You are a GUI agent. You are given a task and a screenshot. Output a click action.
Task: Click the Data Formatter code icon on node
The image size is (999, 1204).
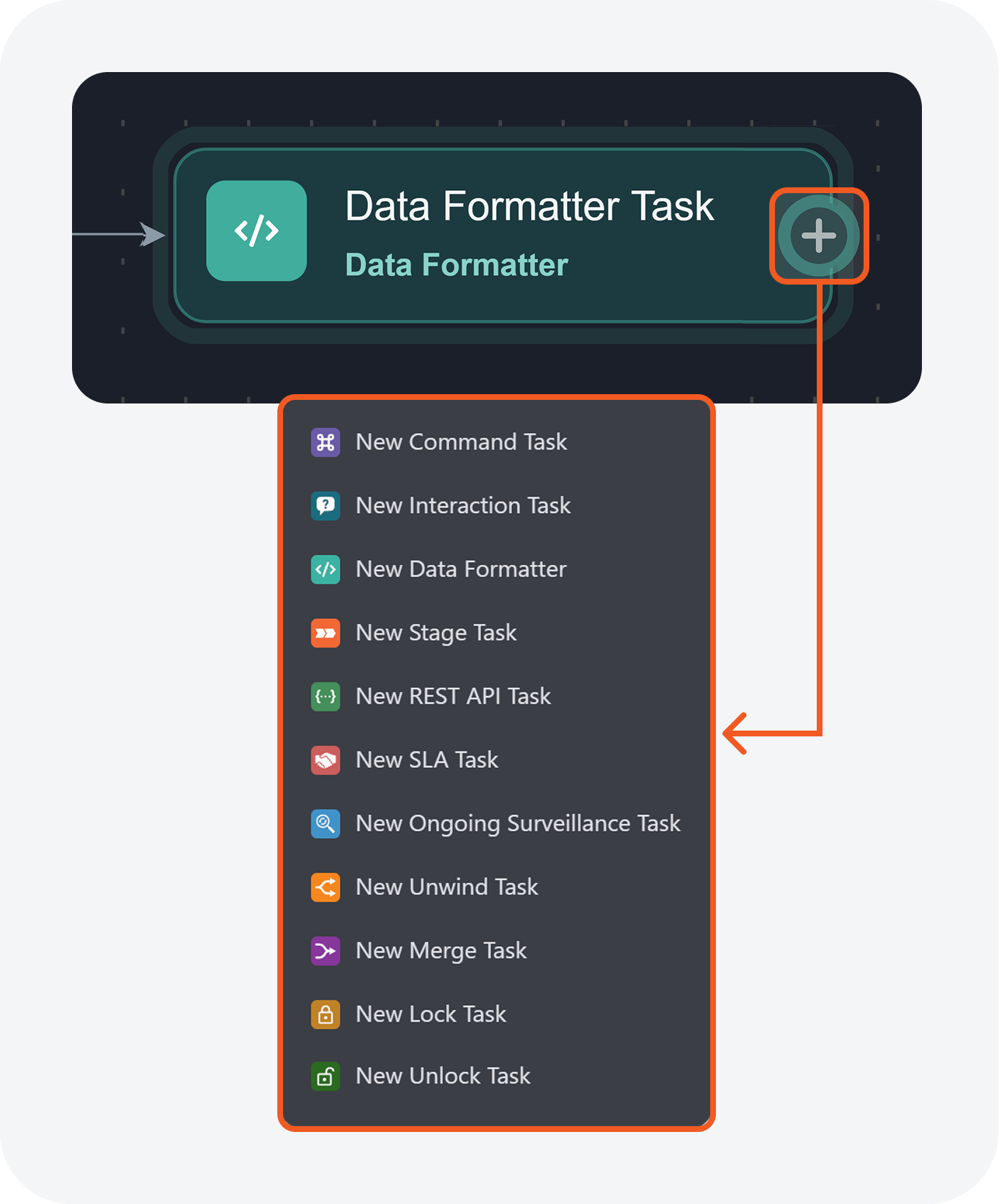256,231
